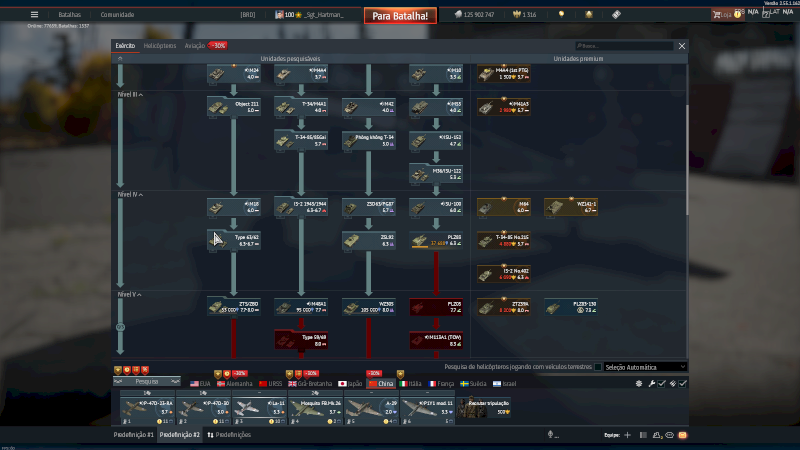Image resolution: width=800 pixels, height=450 pixels.
Task: Switch to the Aviação tab
Action: pyautogui.click(x=194, y=45)
